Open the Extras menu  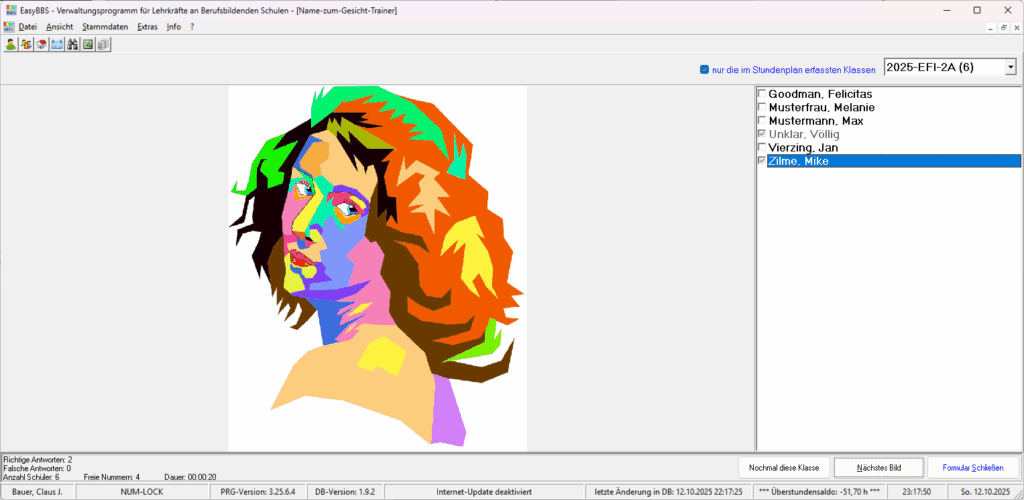(x=147, y=27)
